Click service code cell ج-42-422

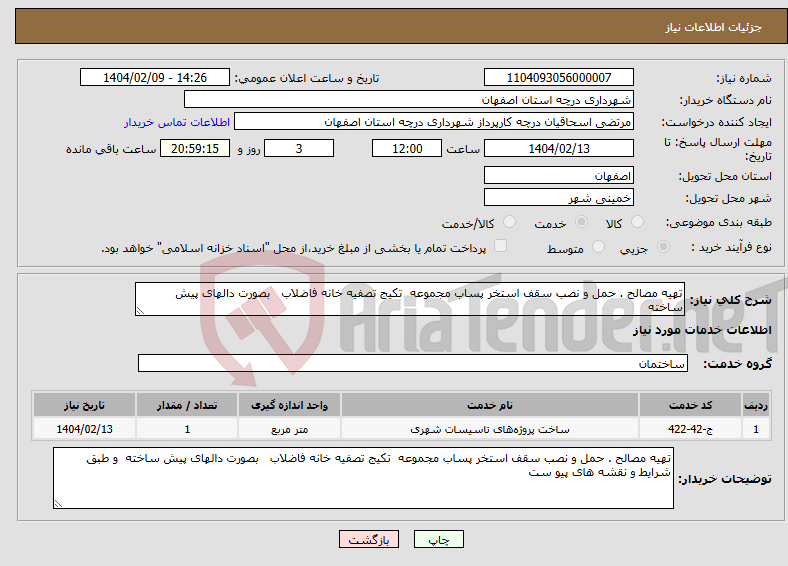pyautogui.click(x=691, y=429)
